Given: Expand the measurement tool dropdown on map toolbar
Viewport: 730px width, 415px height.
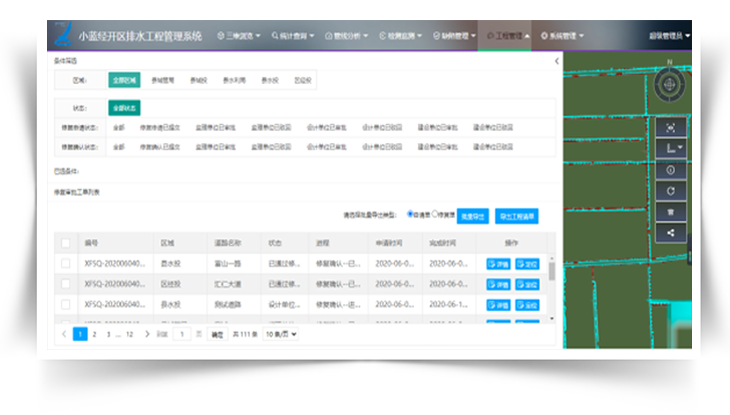Looking at the screenshot, I should [671, 148].
